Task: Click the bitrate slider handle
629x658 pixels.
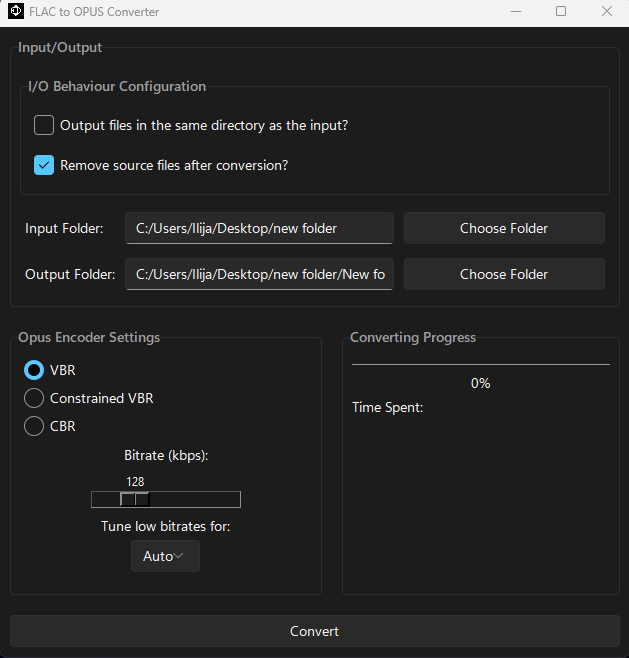Action: (x=135, y=499)
